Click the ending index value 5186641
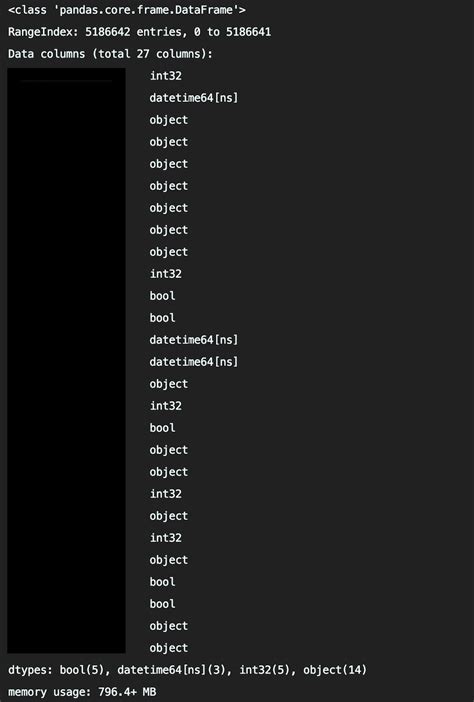The image size is (474, 702). (248, 32)
